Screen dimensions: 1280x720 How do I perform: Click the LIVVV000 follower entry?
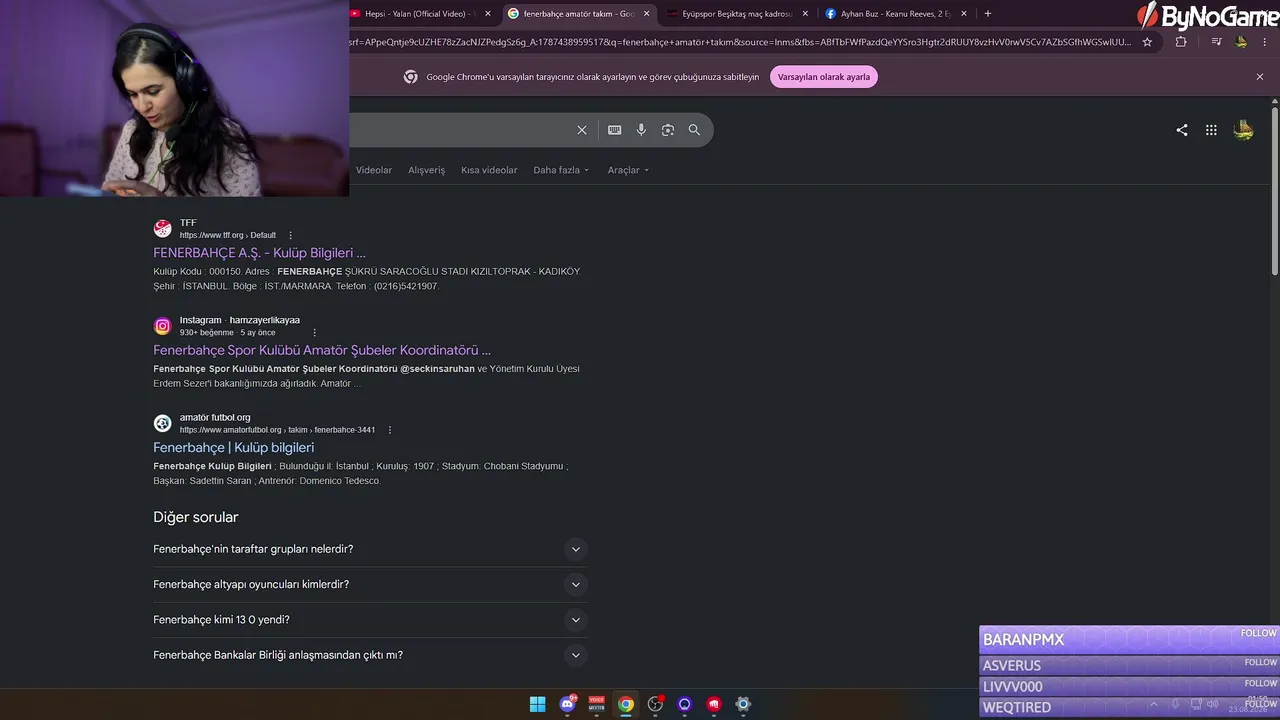(1129, 686)
